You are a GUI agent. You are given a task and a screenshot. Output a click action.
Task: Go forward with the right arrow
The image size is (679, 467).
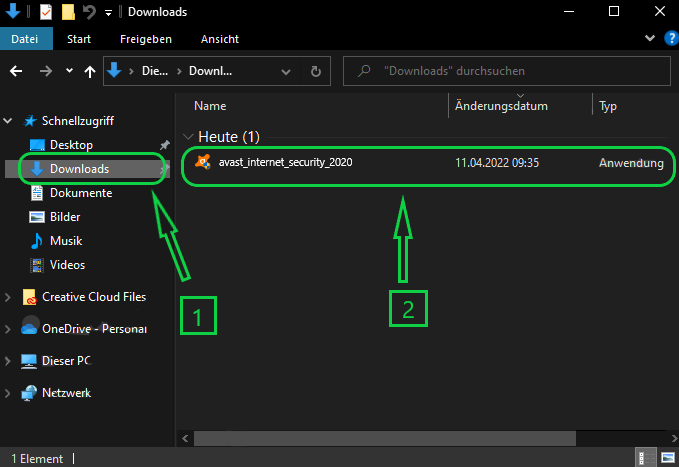45,71
